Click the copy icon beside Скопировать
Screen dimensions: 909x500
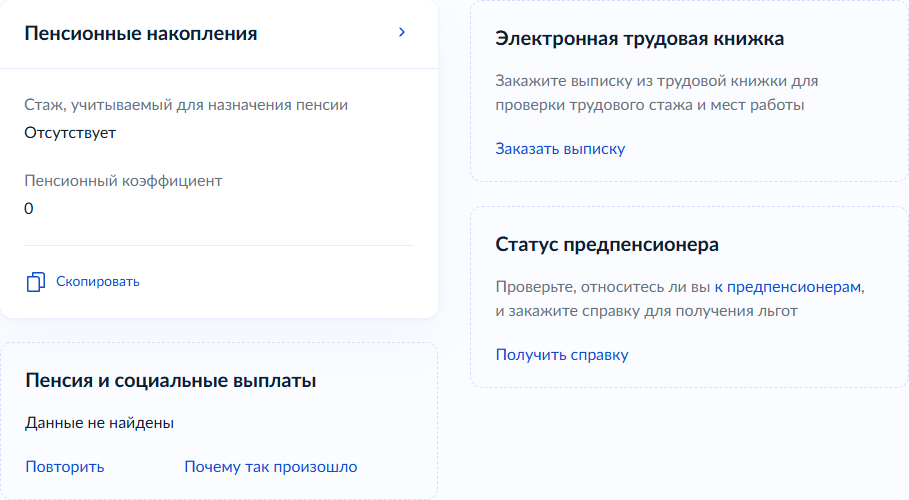(36, 281)
